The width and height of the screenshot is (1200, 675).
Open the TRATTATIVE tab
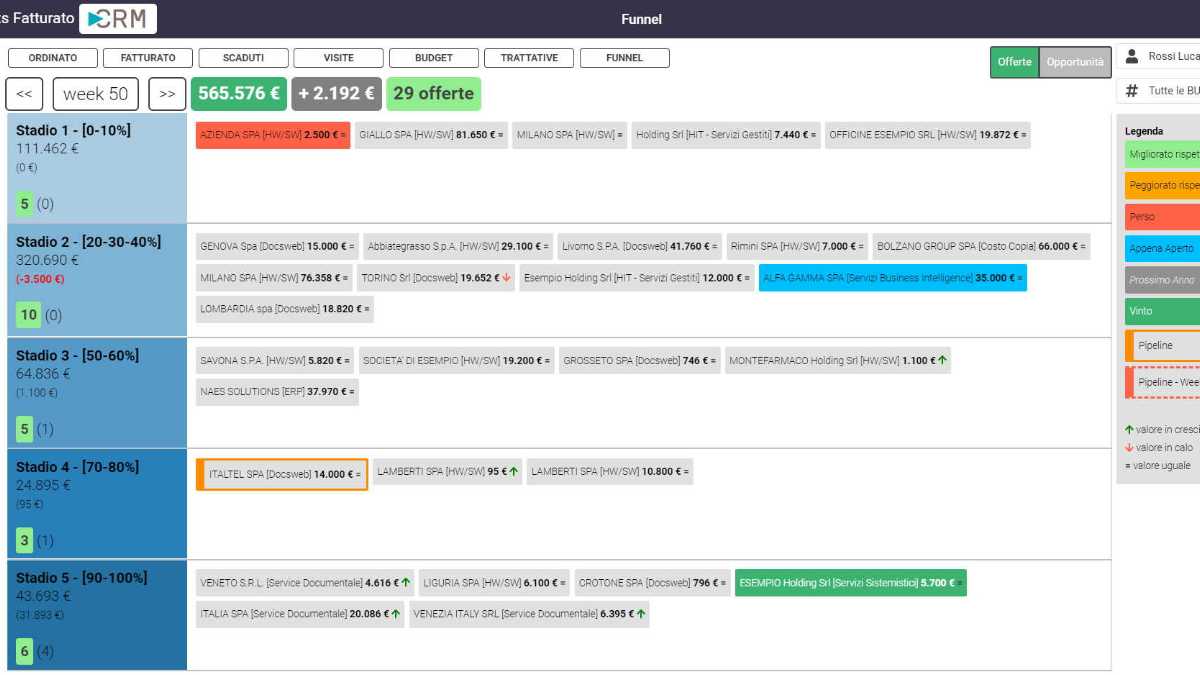coord(529,58)
